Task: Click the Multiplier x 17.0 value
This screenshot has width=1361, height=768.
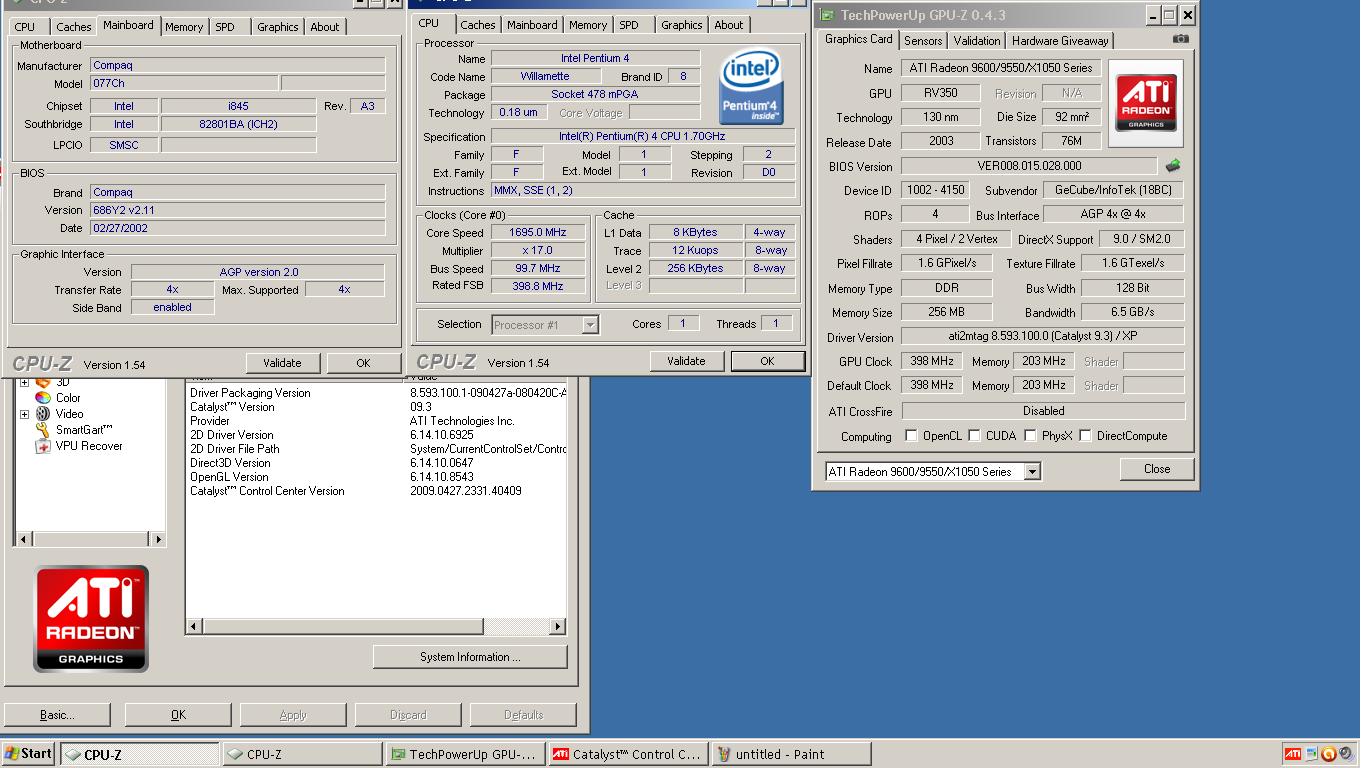Action: pyautogui.click(x=538, y=251)
